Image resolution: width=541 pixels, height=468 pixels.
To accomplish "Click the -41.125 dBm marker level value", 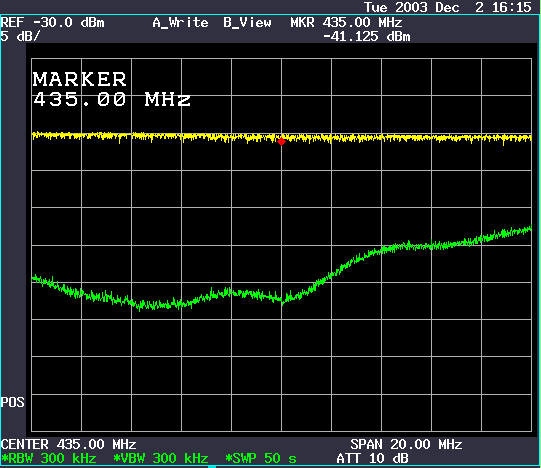I will point(367,37).
